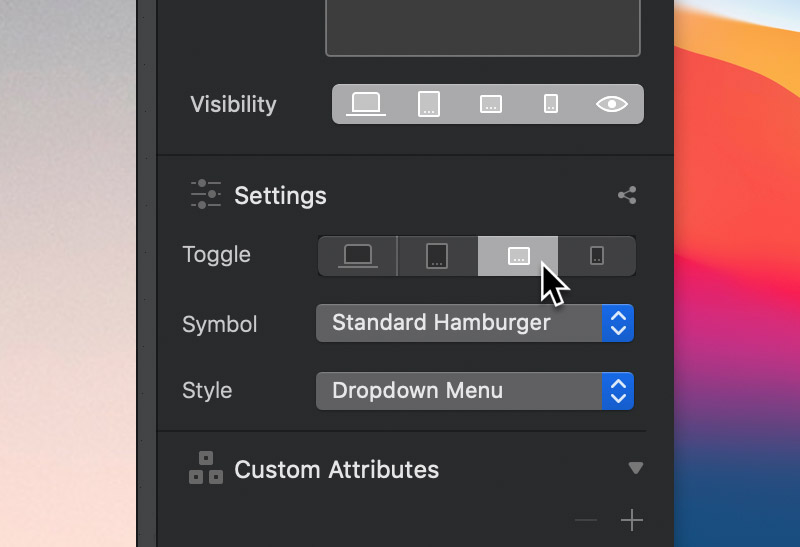The width and height of the screenshot is (800, 547).
Task: Select landscape phone breakpoint in Toggle row
Action: pos(518,256)
